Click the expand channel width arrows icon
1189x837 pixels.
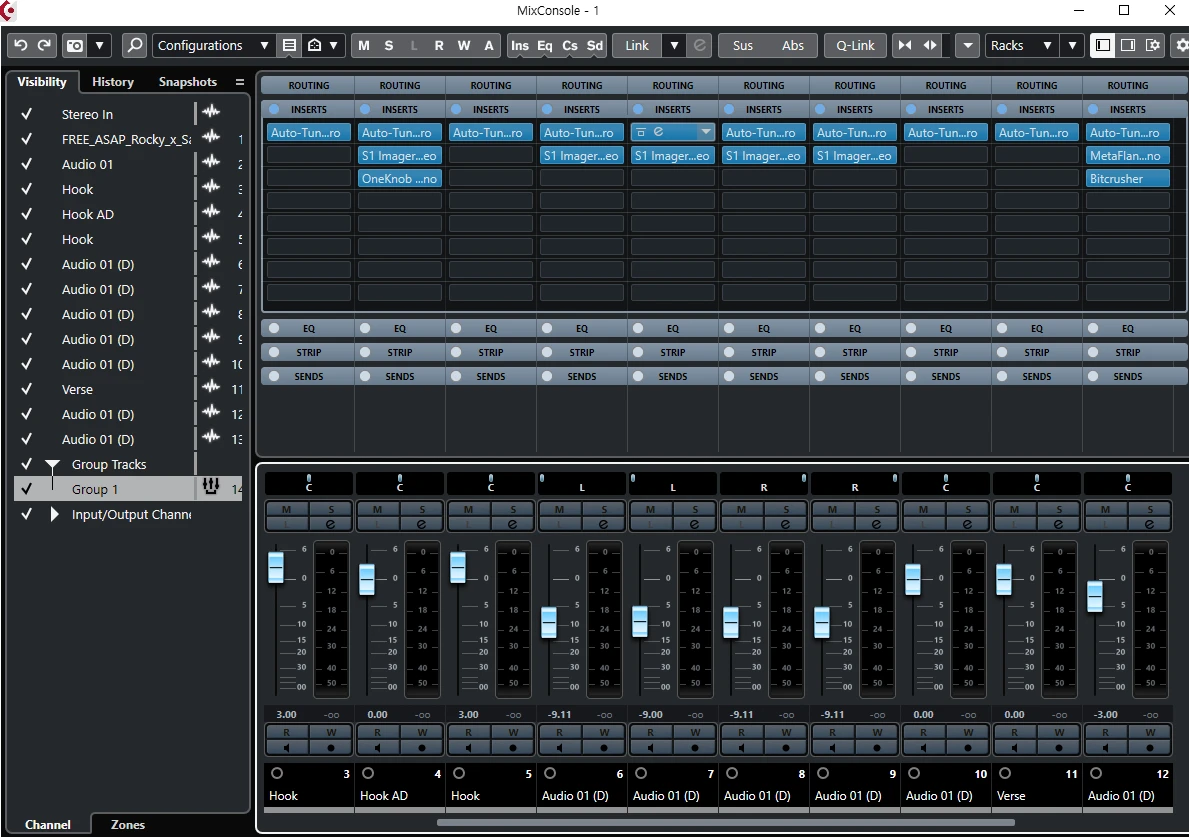point(930,45)
